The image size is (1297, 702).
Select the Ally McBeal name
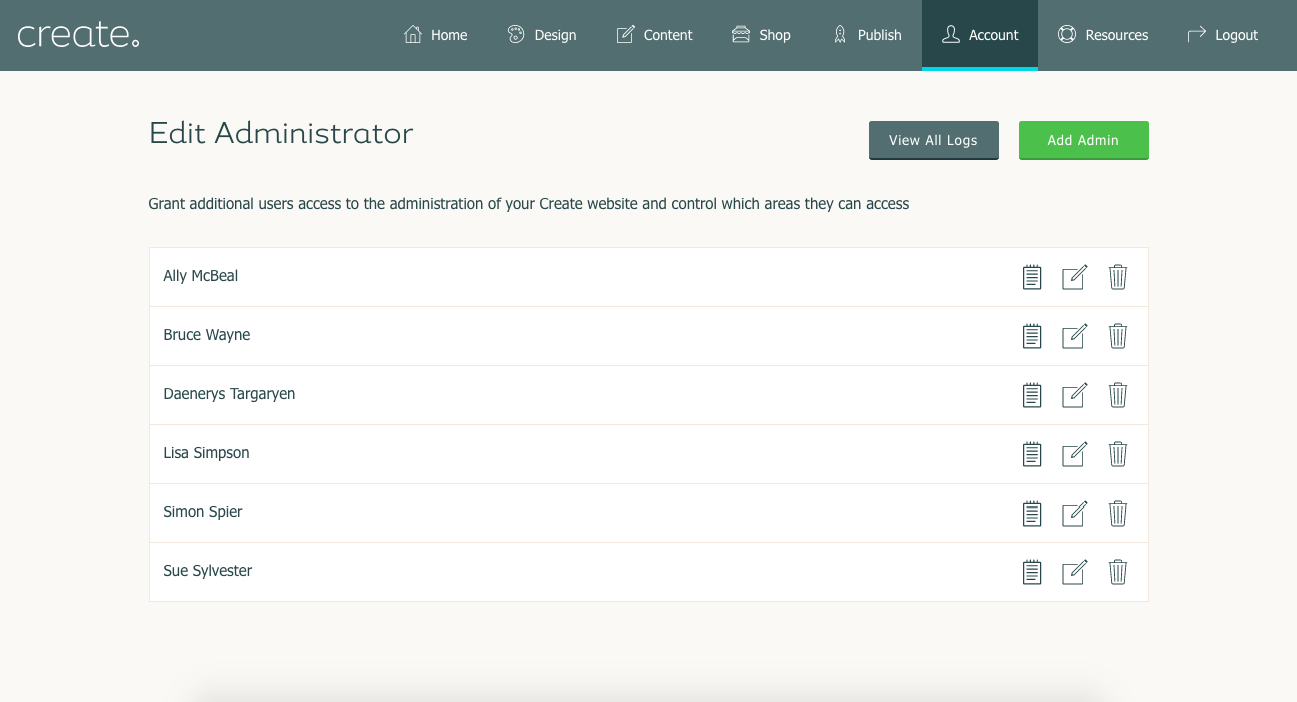(201, 276)
